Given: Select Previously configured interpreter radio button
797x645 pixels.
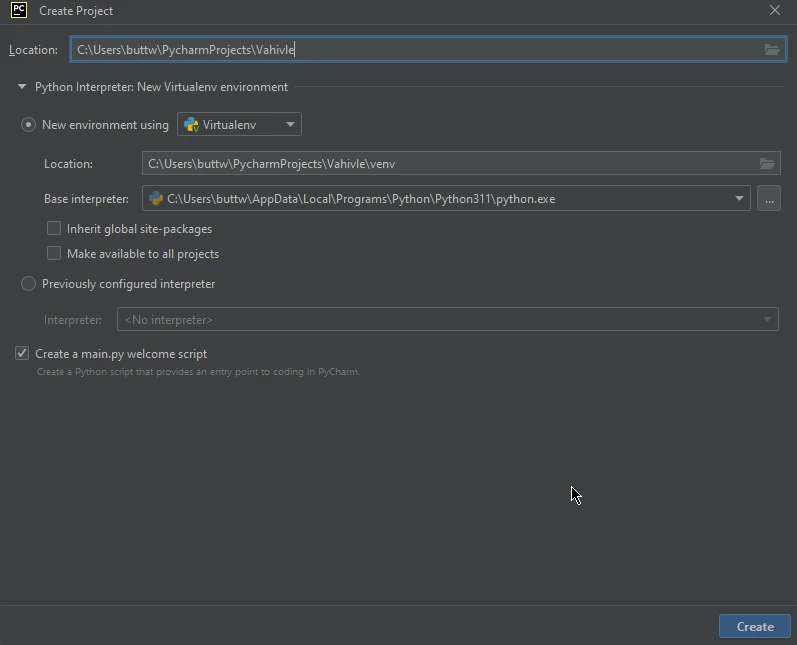Looking at the screenshot, I should 28,284.
